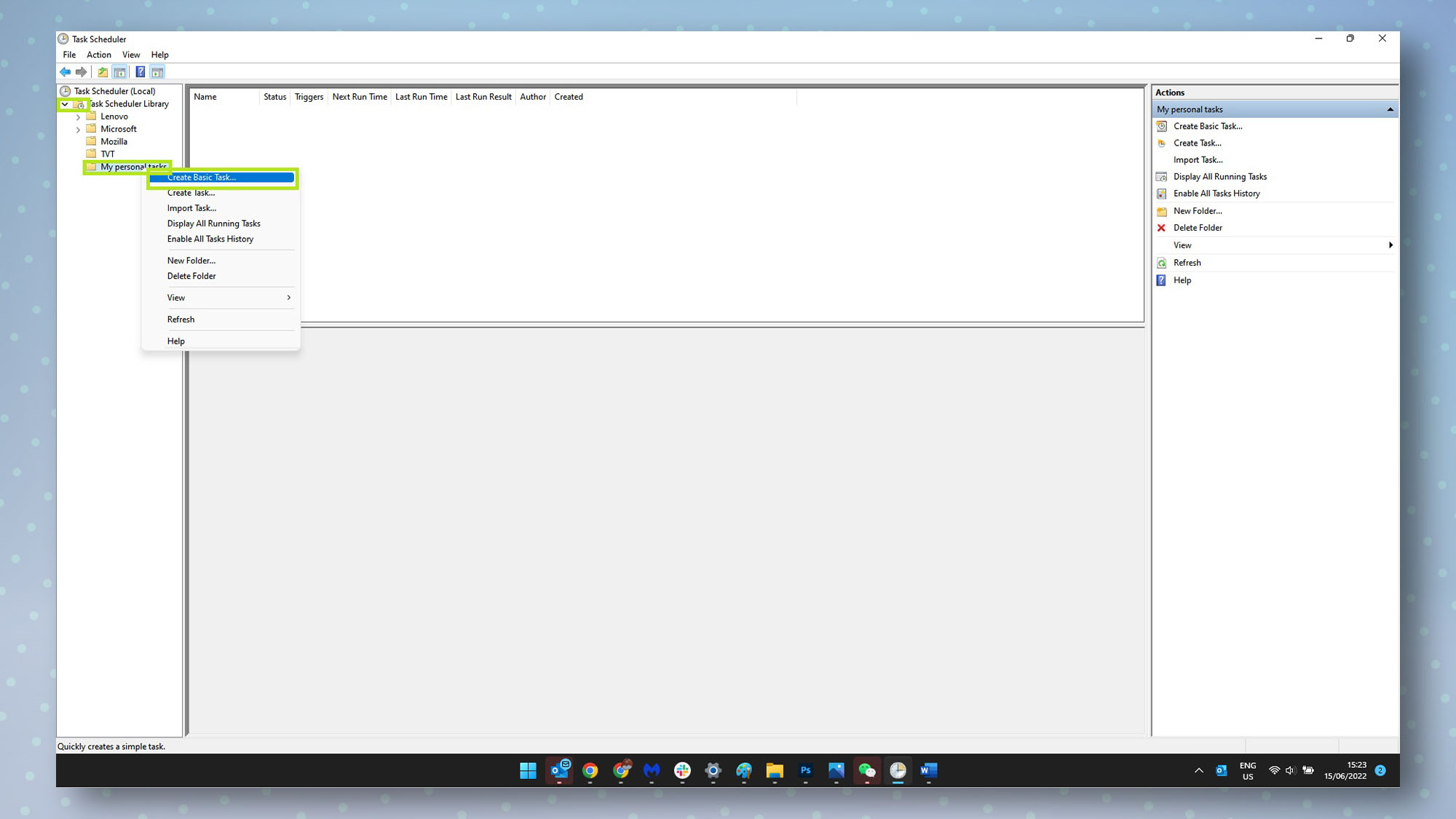Image resolution: width=1456 pixels, height=819 pixels.
Task: Toggle Show/Hide Console Tree toolbar icon
Action: [x=120, y=72]
